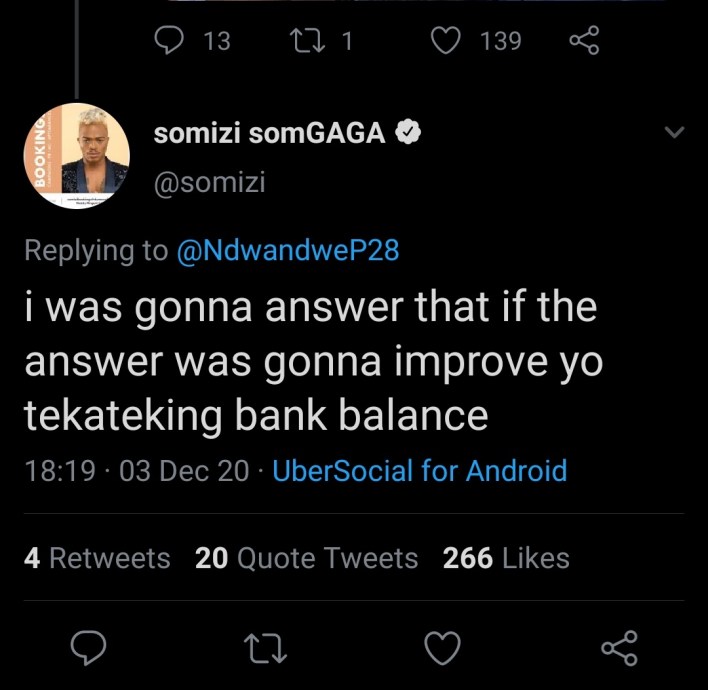Viewport: 708px width, 690px height.
Task: Tap the share icon under the main tweet
Action: pos(620,648)
